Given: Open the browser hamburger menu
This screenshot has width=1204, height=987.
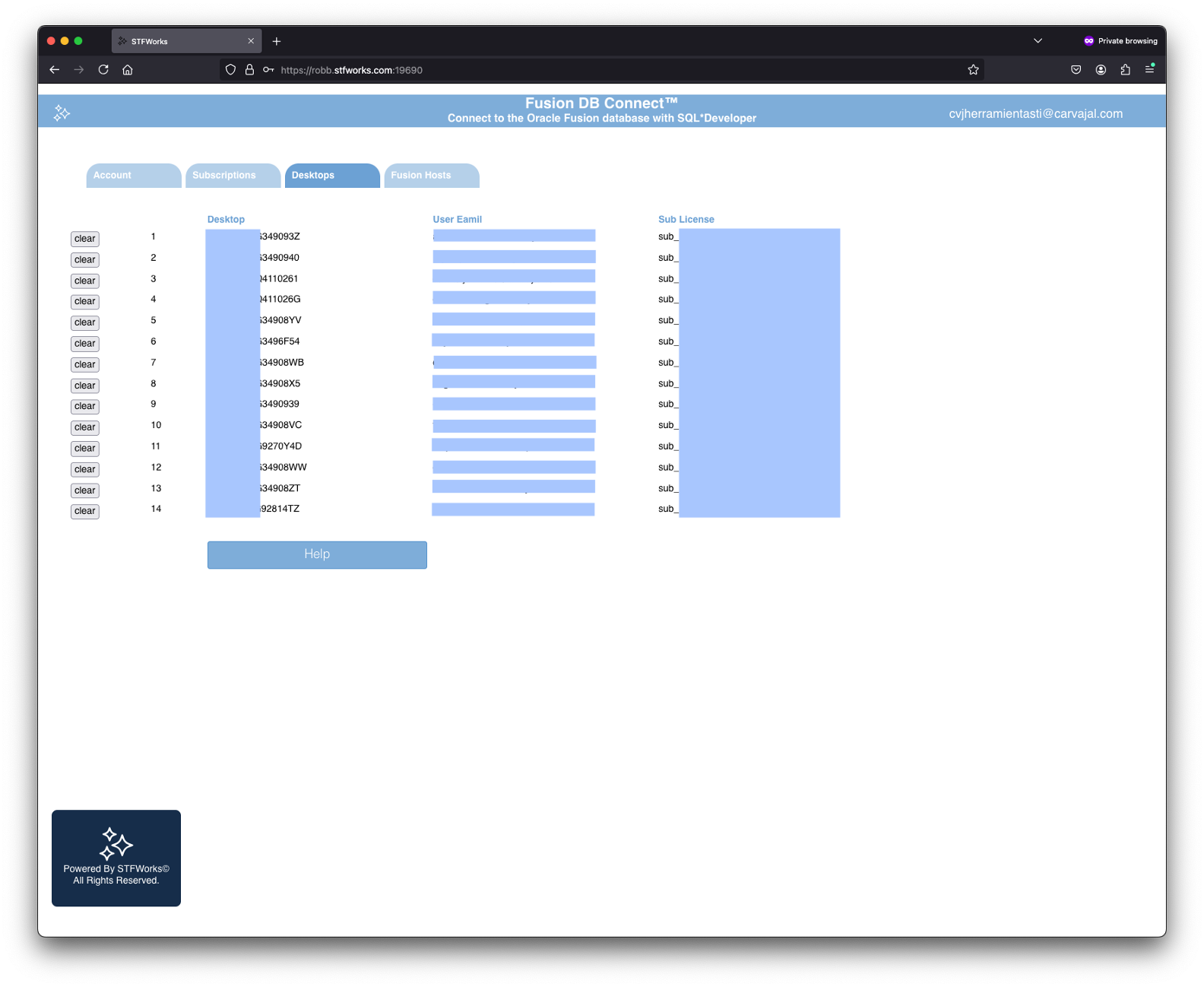Looking at the screenshot, I should coord(1149,70).
